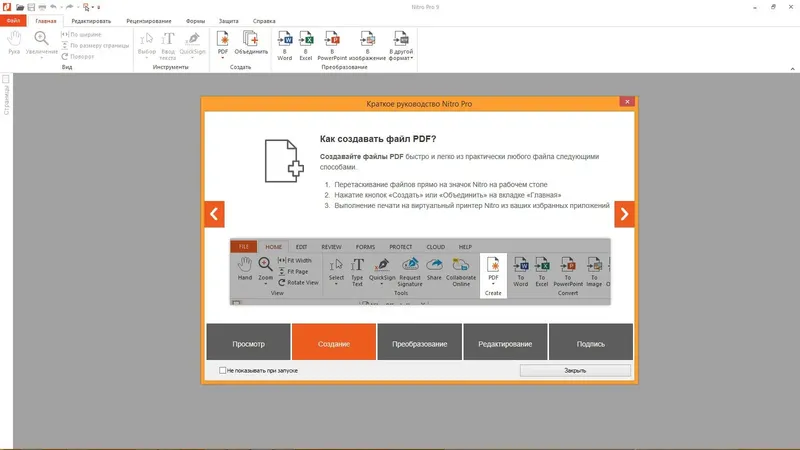Switch to the Формы ribbon tab
The image size is (800, 450).
tap(195, 21)
